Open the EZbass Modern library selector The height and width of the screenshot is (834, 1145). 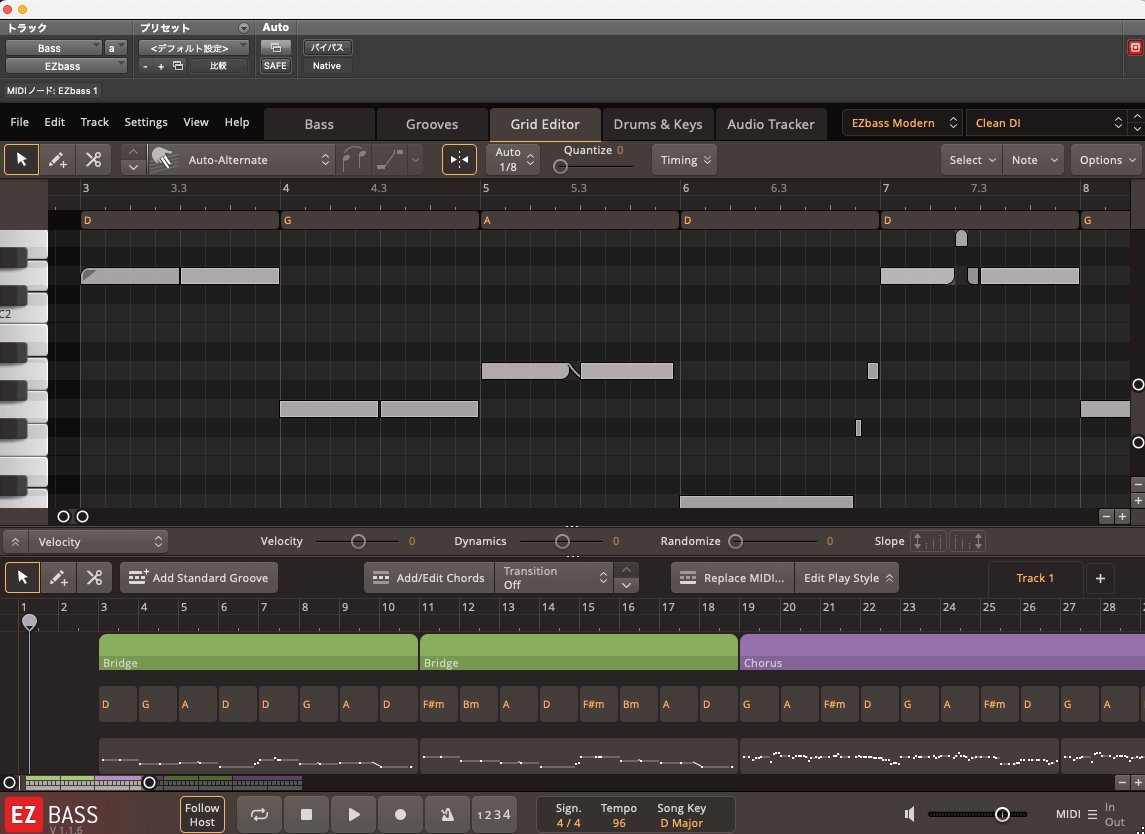(903, 123)
